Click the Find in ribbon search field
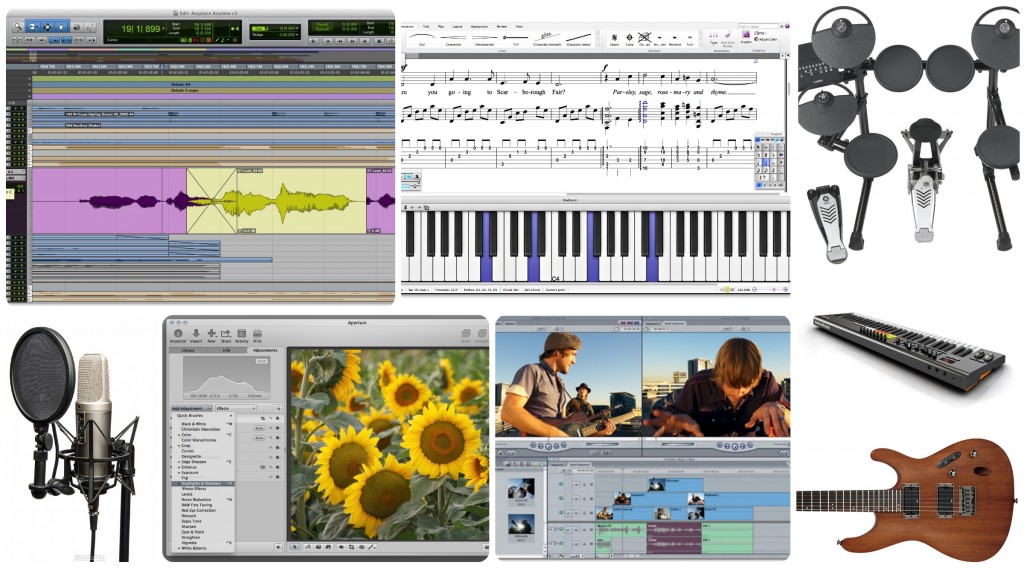 (x=758, y=26)
